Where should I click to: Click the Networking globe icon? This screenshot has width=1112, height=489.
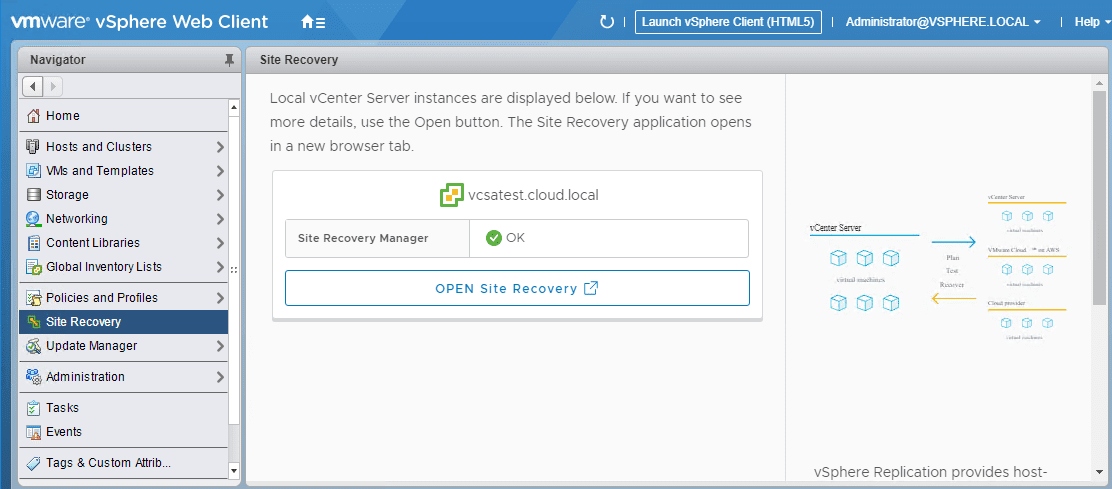click(x=33, y=219)
